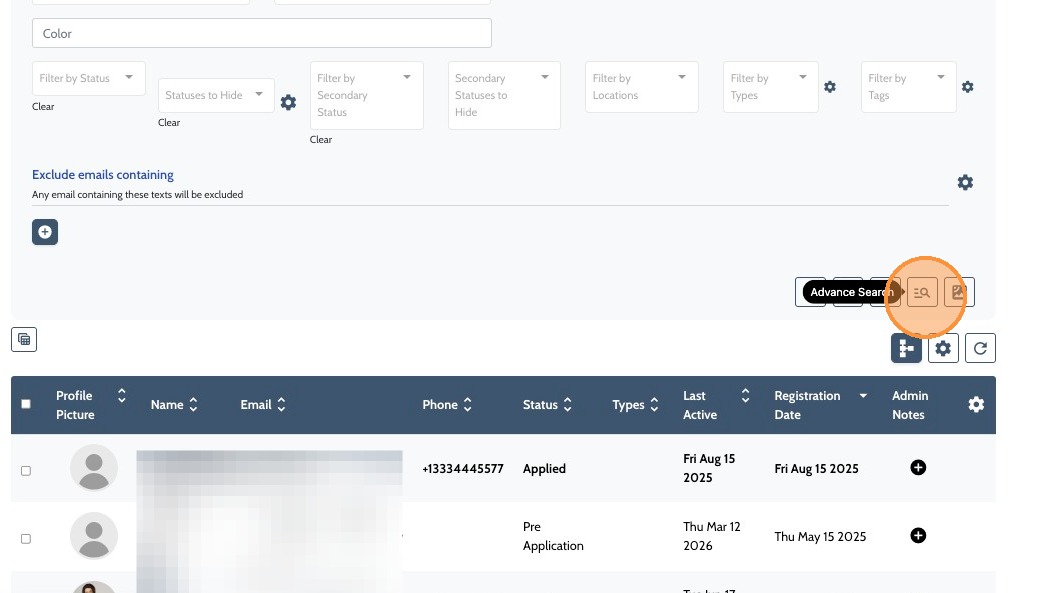This screenshot has width=1062, height=593.
Task: Click the Registration Date column header label
Action: [807, 405]
